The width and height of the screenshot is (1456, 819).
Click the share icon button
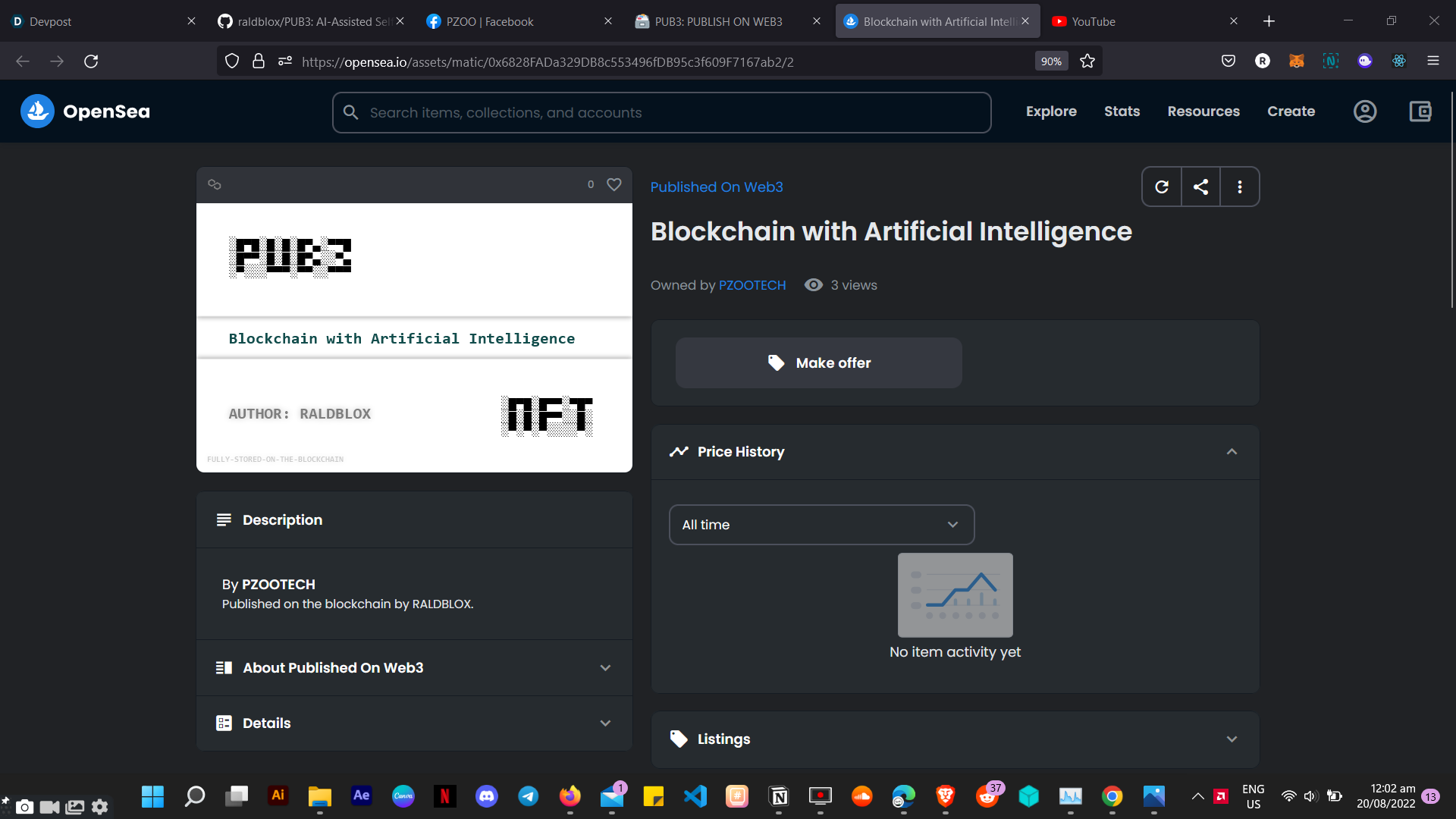1200,187
